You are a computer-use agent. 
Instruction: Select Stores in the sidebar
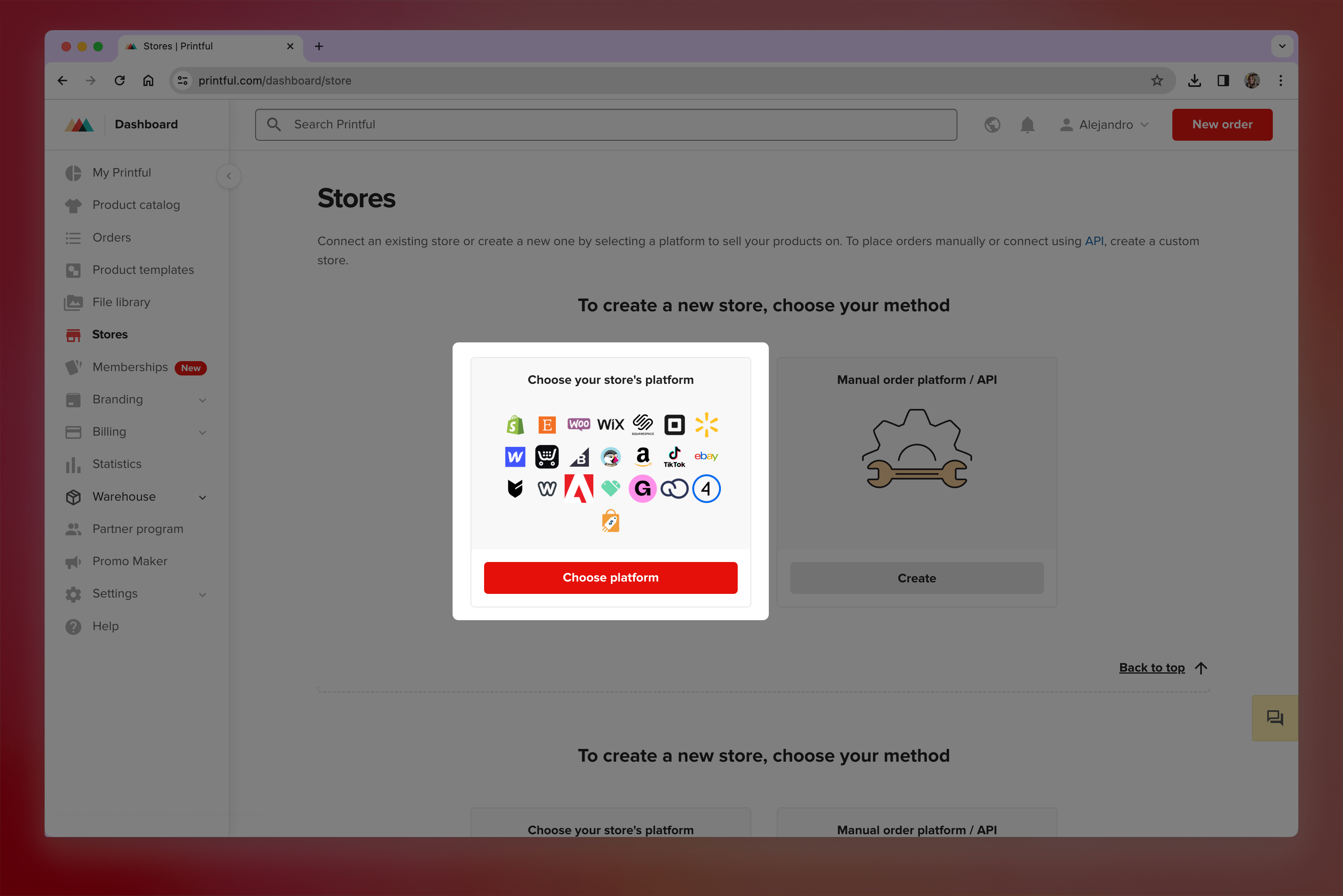point(110,334)
